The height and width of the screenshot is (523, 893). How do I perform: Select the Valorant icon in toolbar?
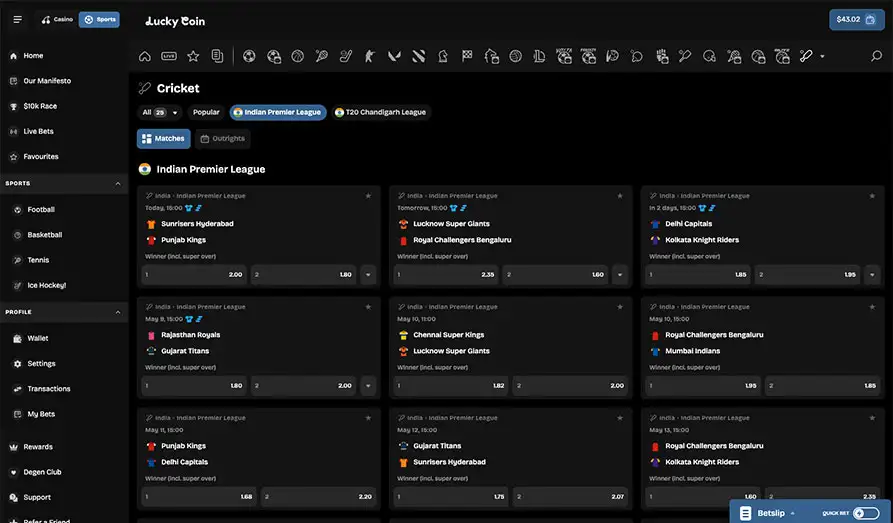[394, 56]
